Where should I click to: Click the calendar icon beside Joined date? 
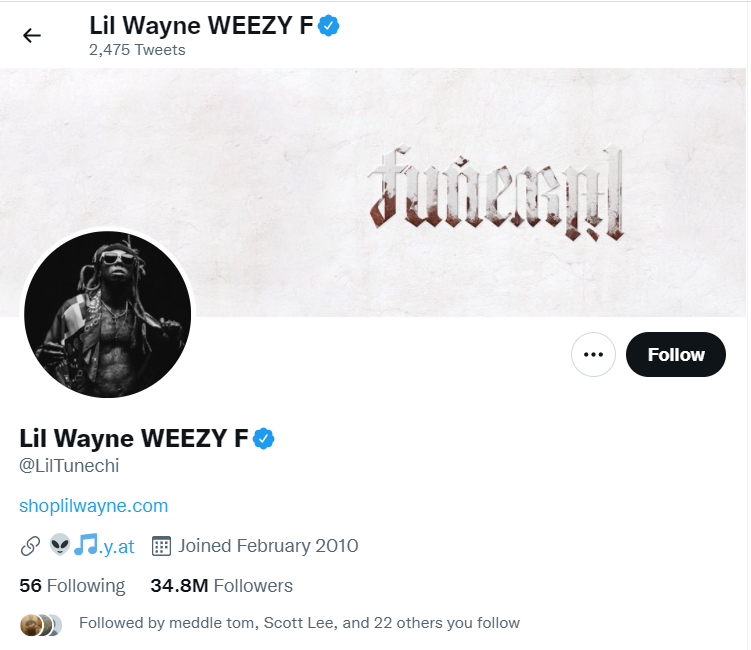pos(161,546)
